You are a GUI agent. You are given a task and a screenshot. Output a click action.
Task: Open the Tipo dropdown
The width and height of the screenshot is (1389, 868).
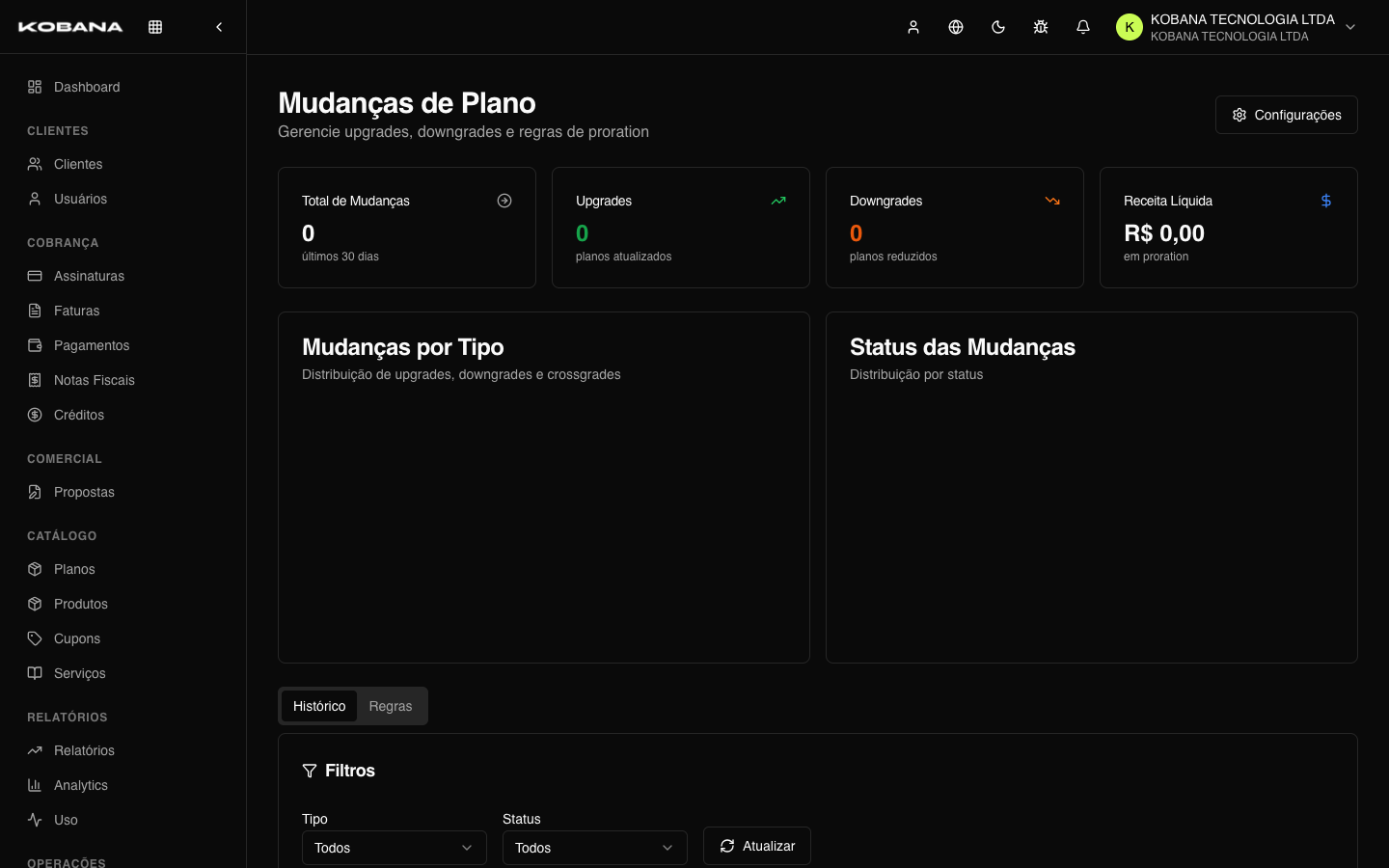pyautogui.click(x=395, y=848)
